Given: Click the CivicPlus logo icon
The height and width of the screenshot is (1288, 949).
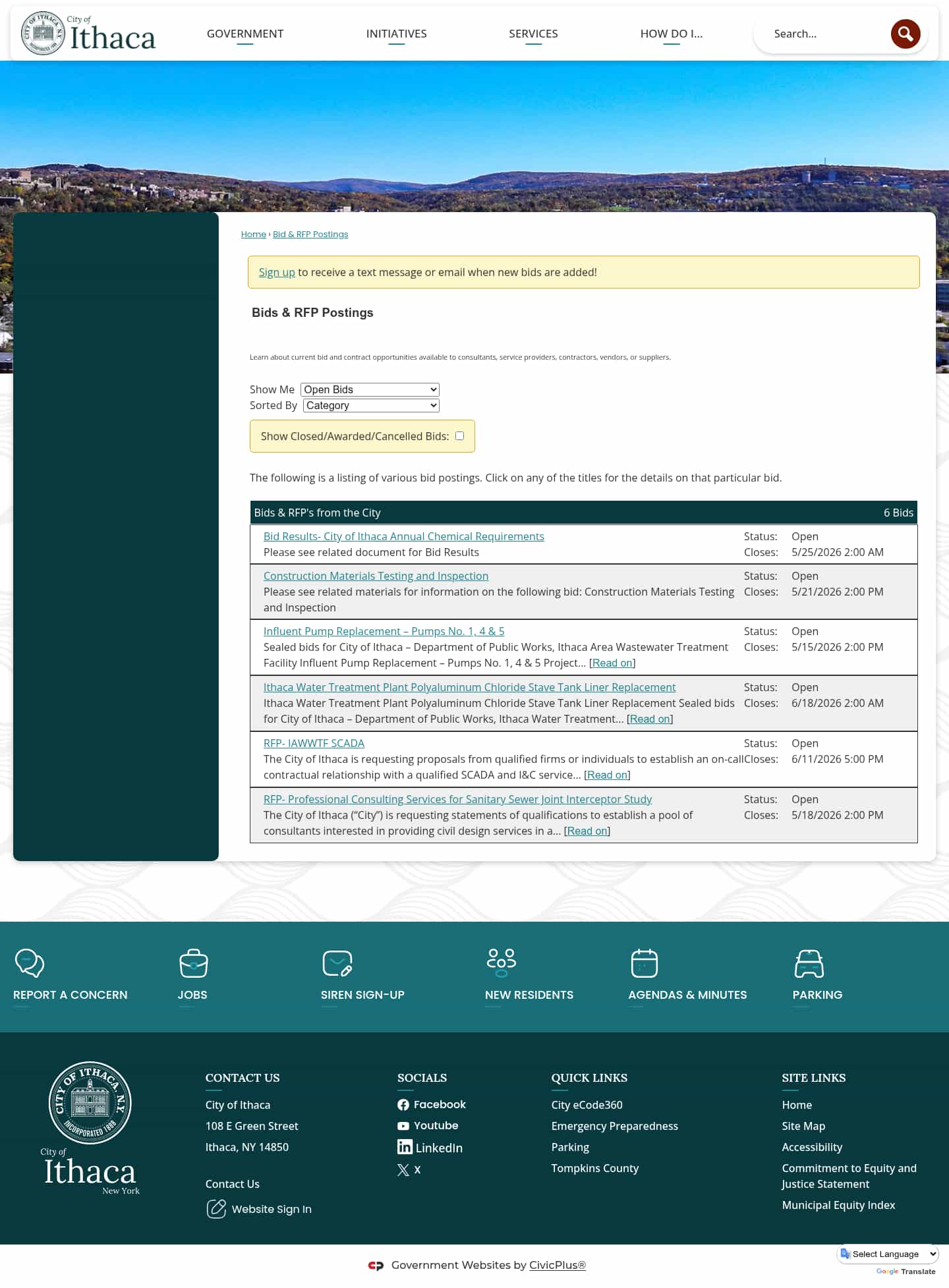Looking at the screenshot, I should coord(376,1266).
